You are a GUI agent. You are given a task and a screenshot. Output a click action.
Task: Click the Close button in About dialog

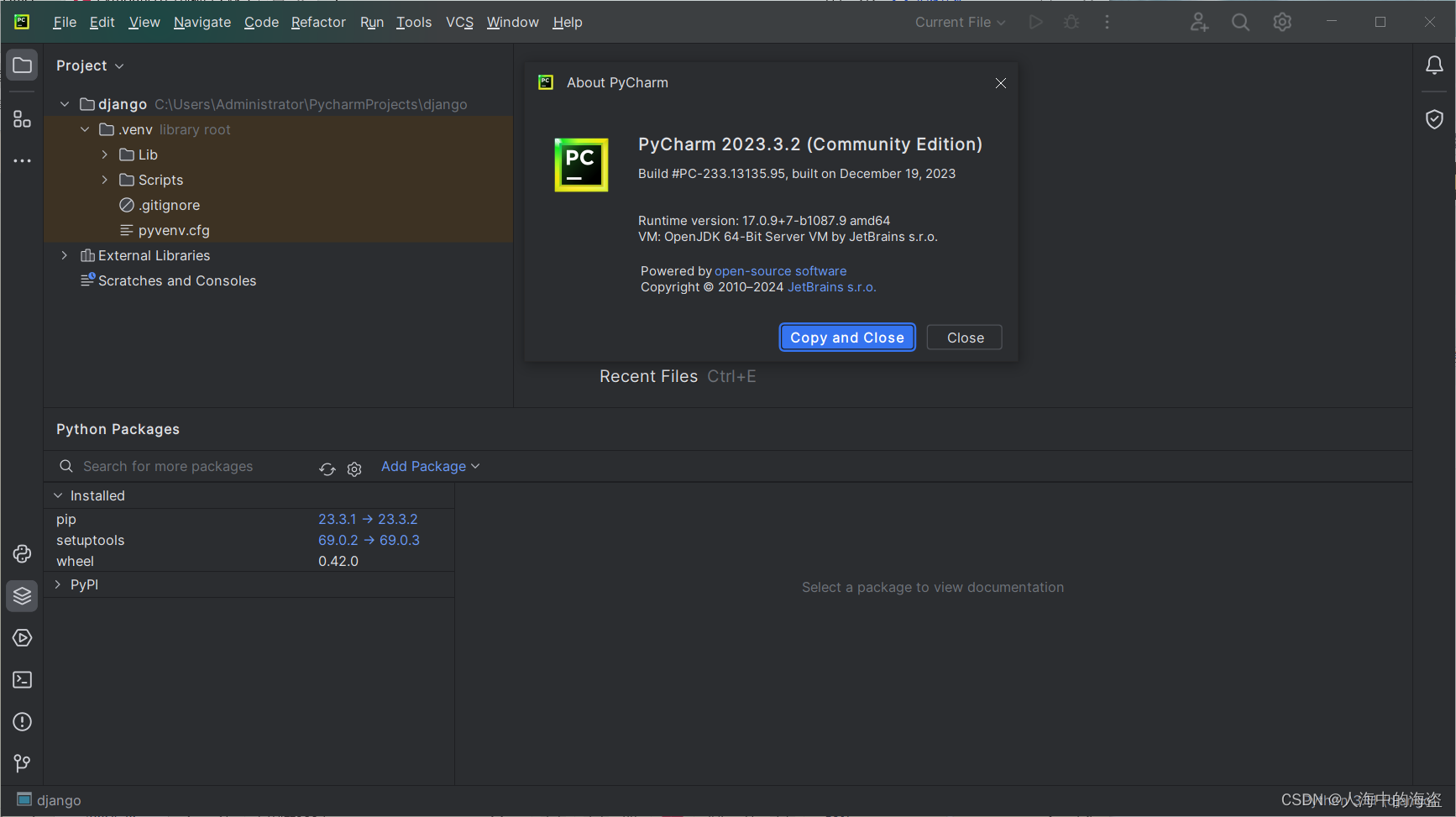point(965,338)
